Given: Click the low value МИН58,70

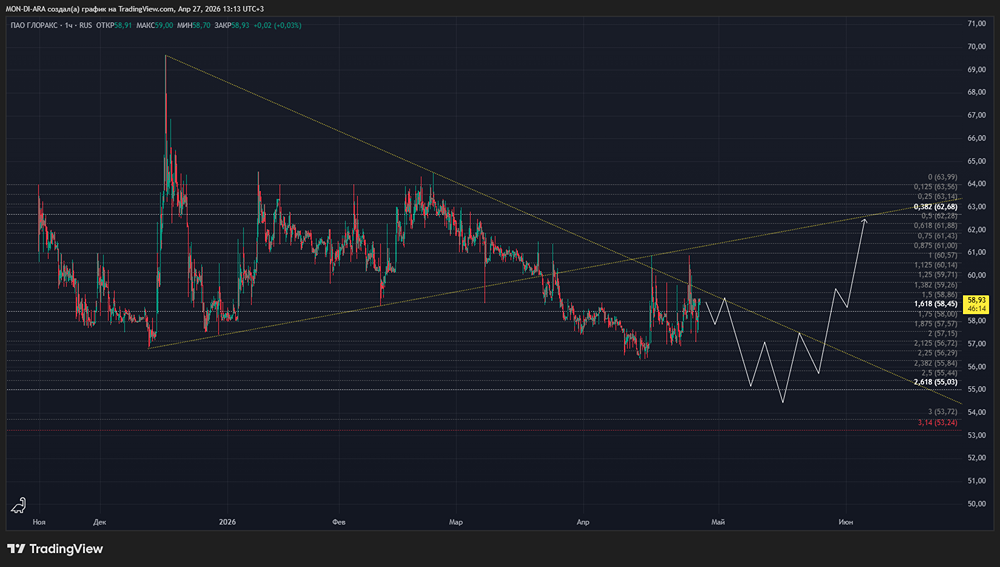Looking at the screenshot, I should [194, 26].
